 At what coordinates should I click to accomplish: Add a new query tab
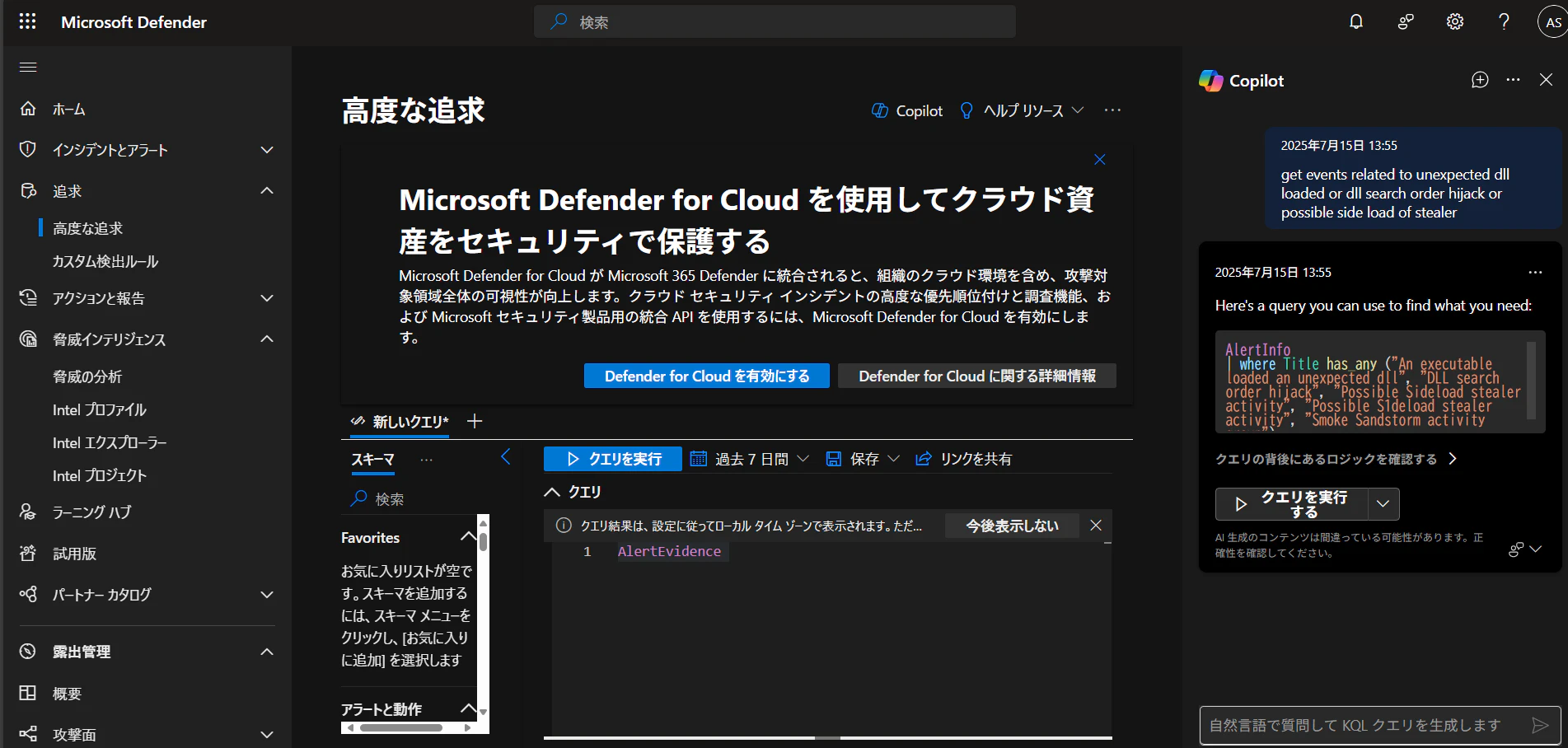[x=475, y=421]
